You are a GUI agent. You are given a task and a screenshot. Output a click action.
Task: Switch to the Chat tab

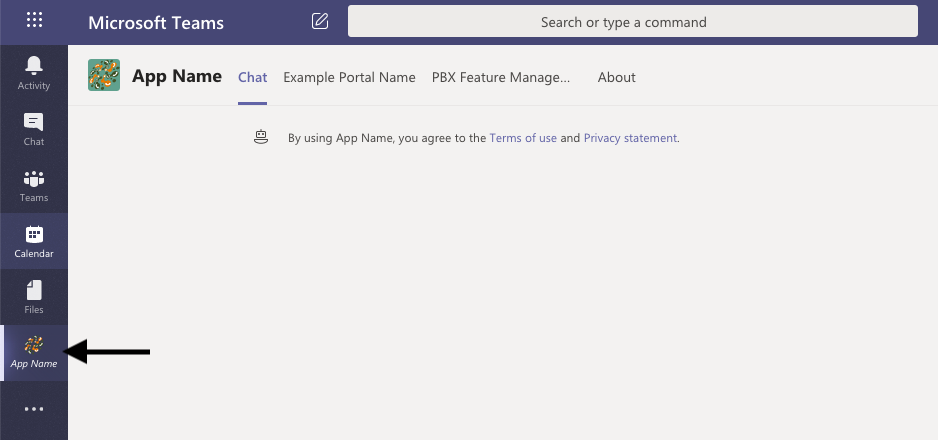click(252, 77)
